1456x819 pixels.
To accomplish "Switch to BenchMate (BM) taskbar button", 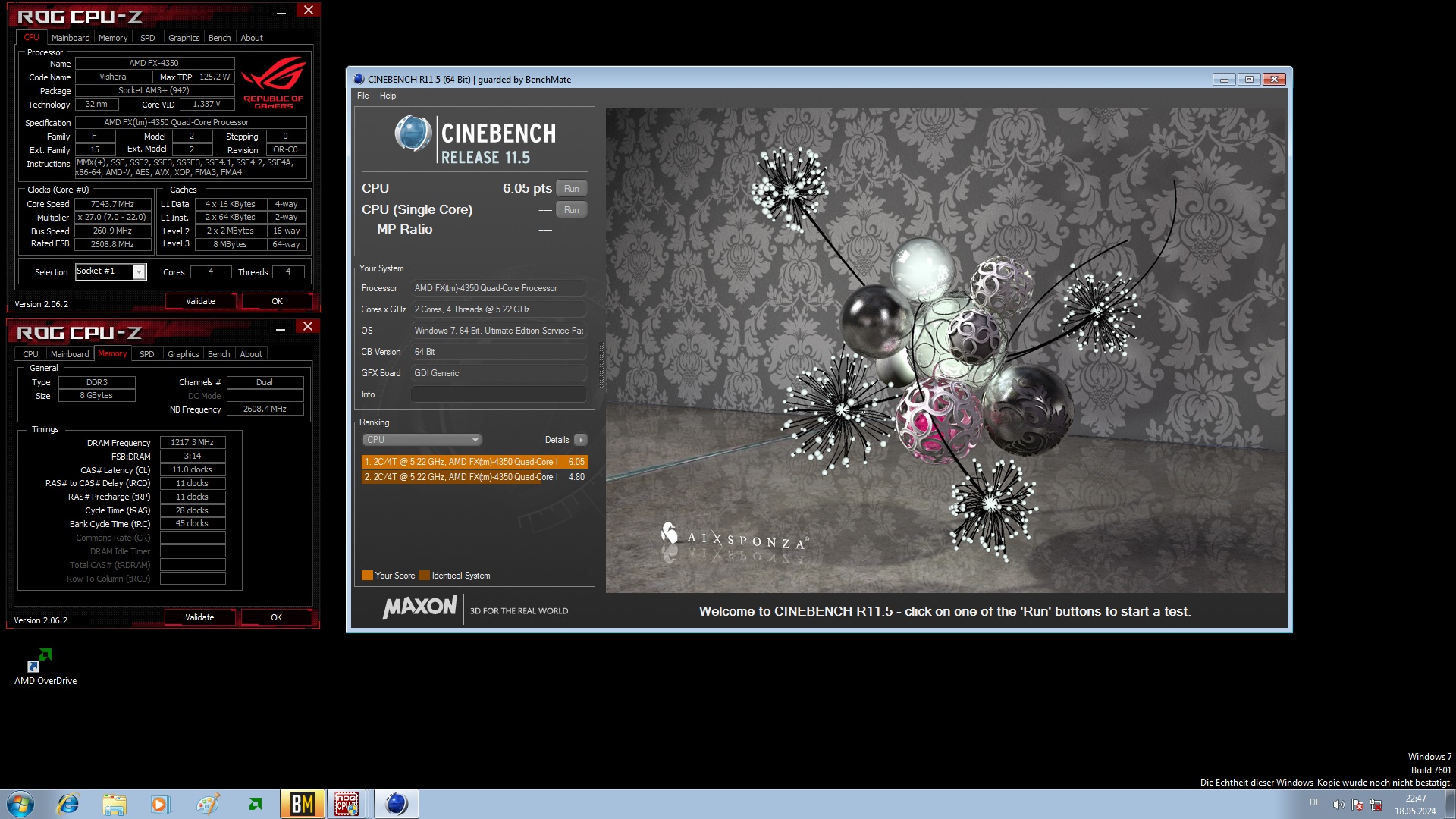I will tap(303, 804).
